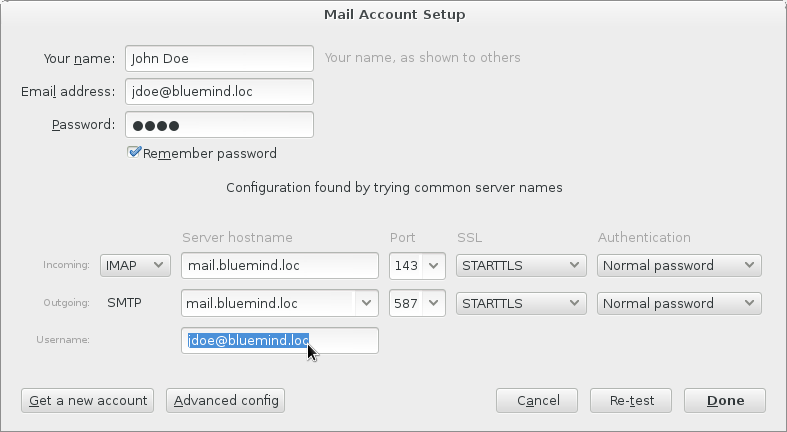Expand the outgoing port 587 dropdown arrow
787x432 pixels.
click(434, 303)
